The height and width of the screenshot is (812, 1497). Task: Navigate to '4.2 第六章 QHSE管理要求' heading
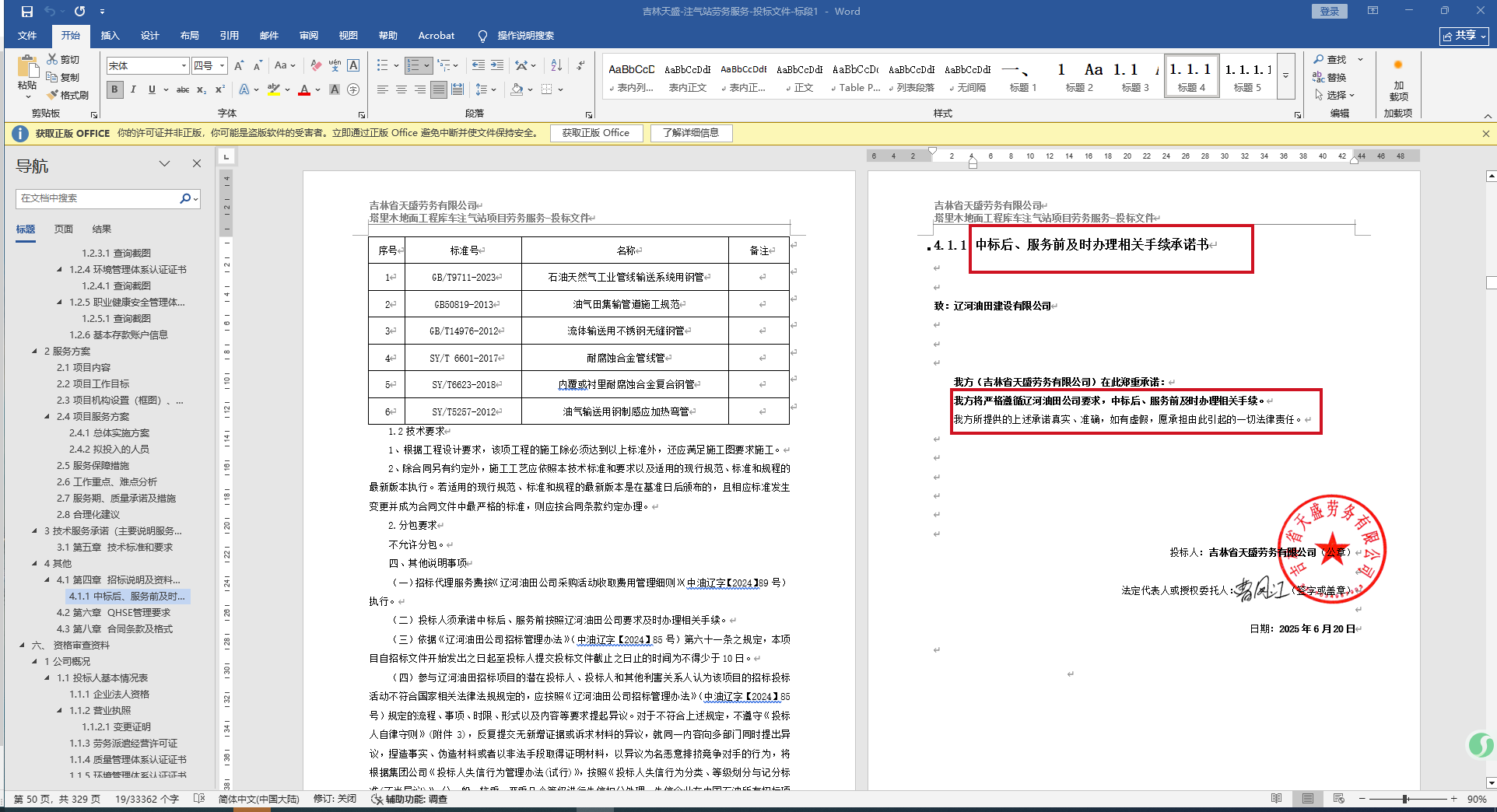(x=113, y=613)
